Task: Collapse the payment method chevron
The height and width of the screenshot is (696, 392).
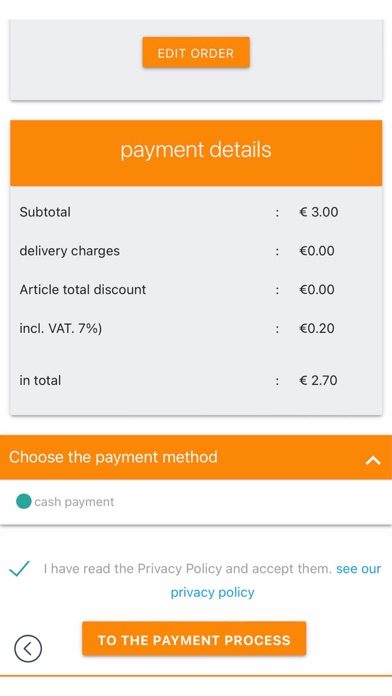Action: click(373, 460)
